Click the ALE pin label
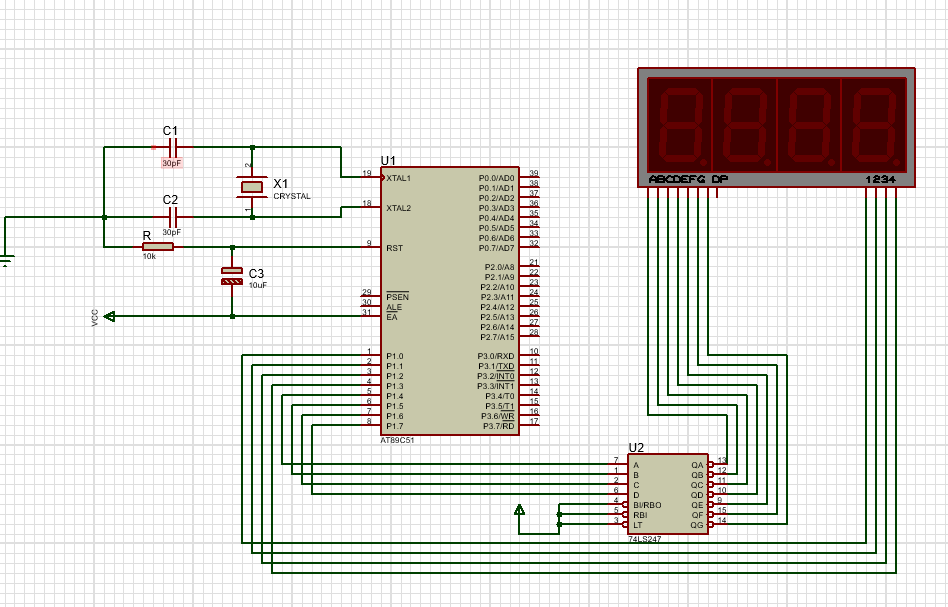The height and width of the screenshot is (607, 948). [x=394, y=307]
